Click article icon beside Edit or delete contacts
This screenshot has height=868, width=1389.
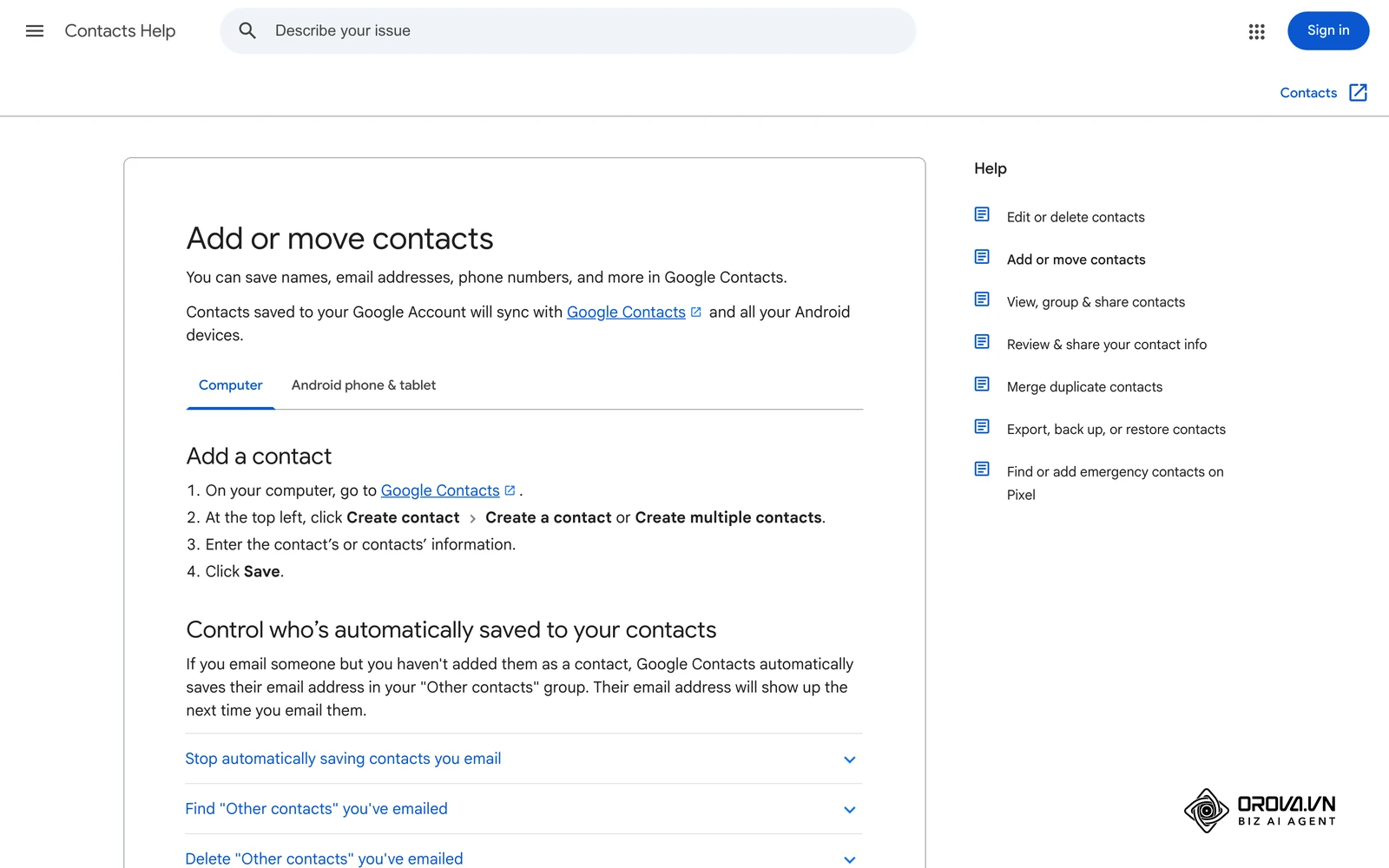coord(982,214)
